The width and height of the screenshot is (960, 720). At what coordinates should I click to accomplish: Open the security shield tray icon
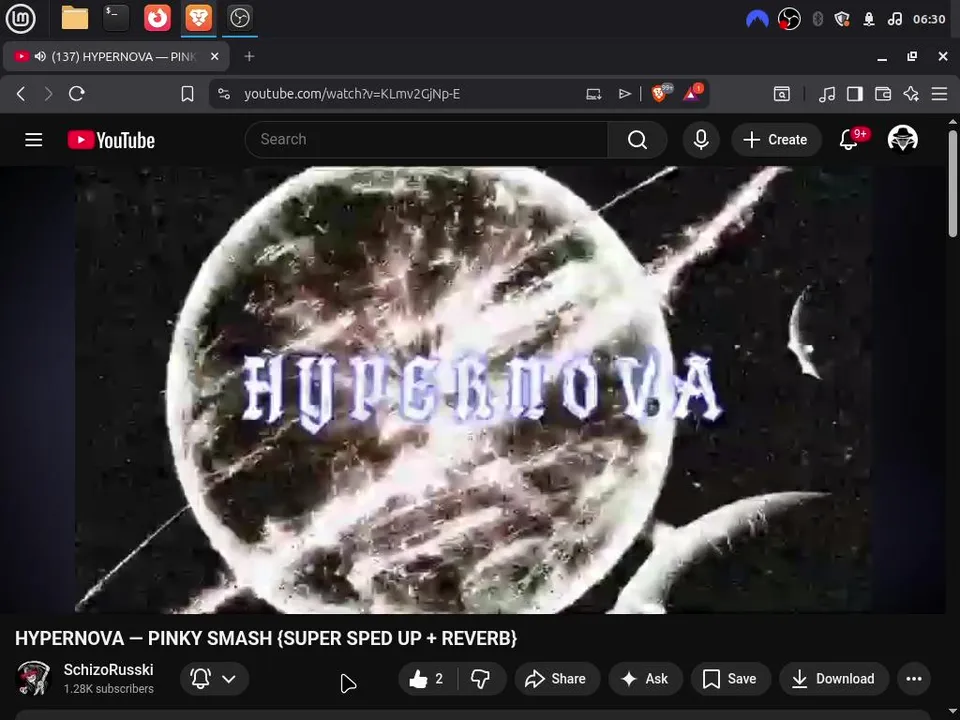point(842,19)
